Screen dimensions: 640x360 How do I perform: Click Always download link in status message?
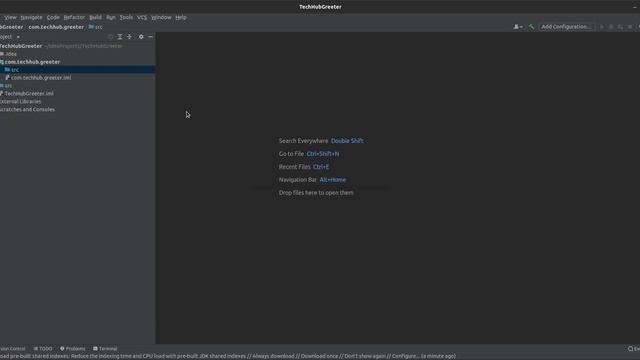tap(273, 356)
